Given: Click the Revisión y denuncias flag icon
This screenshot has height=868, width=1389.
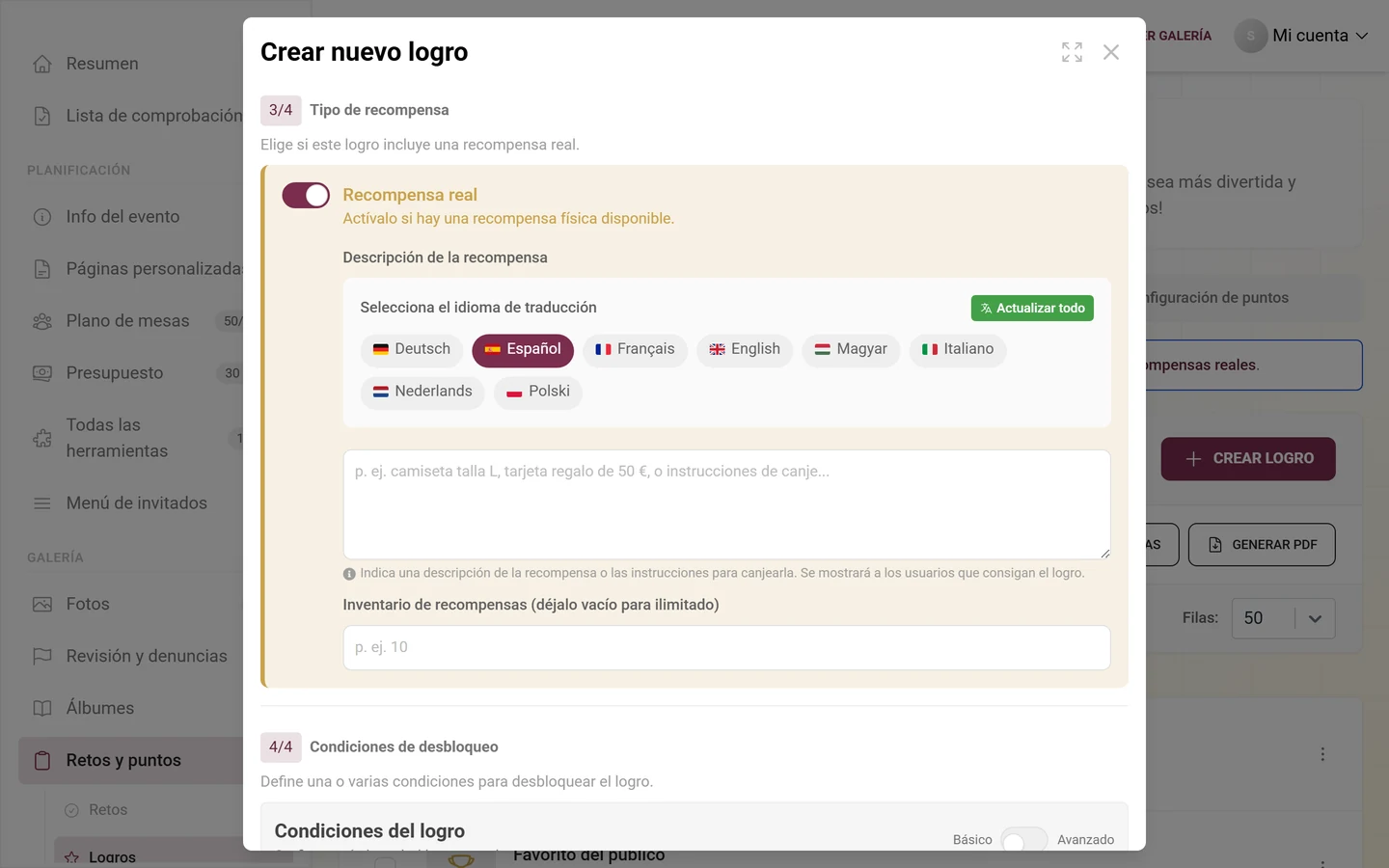Looking at the screenshot, I should tap(42, 656).
